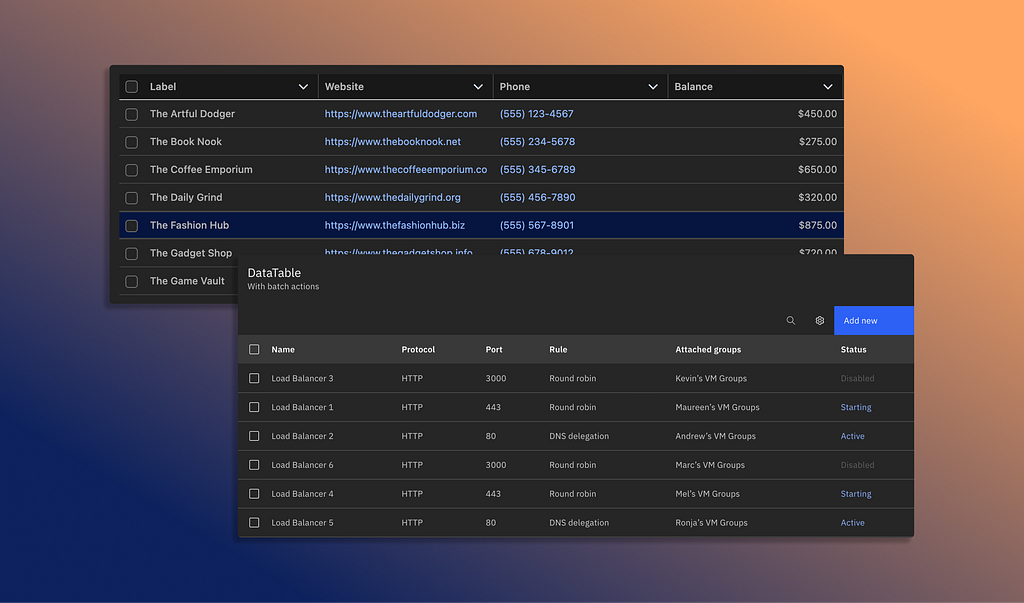The image size is (1024, 603).
Task: Open the Website column header dropdown
Action: click(478, 87)
